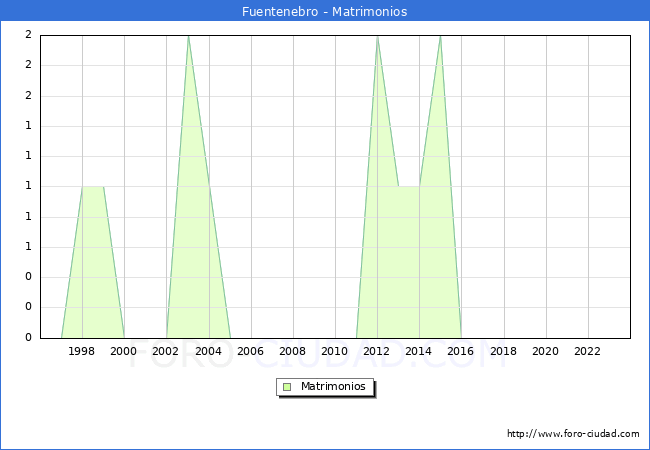Click the Matrimonios legend label
This screenshot has width=650, height=450.
coord(333,386)
